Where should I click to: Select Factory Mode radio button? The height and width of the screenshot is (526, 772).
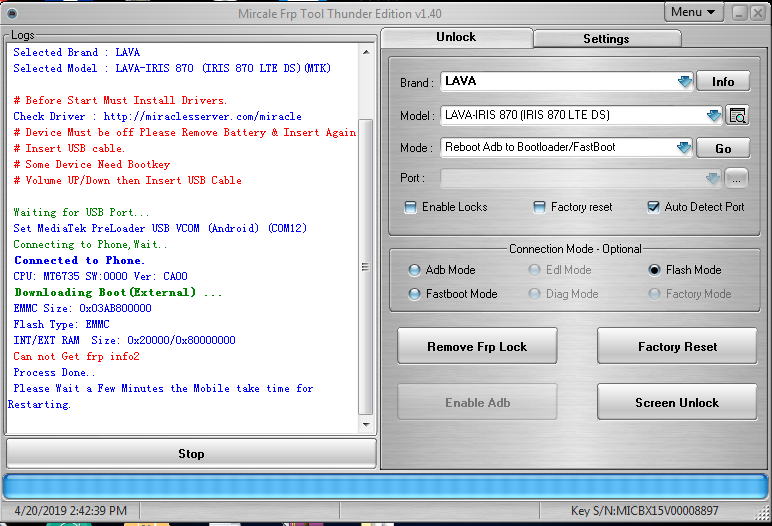(x=689, y=294)
